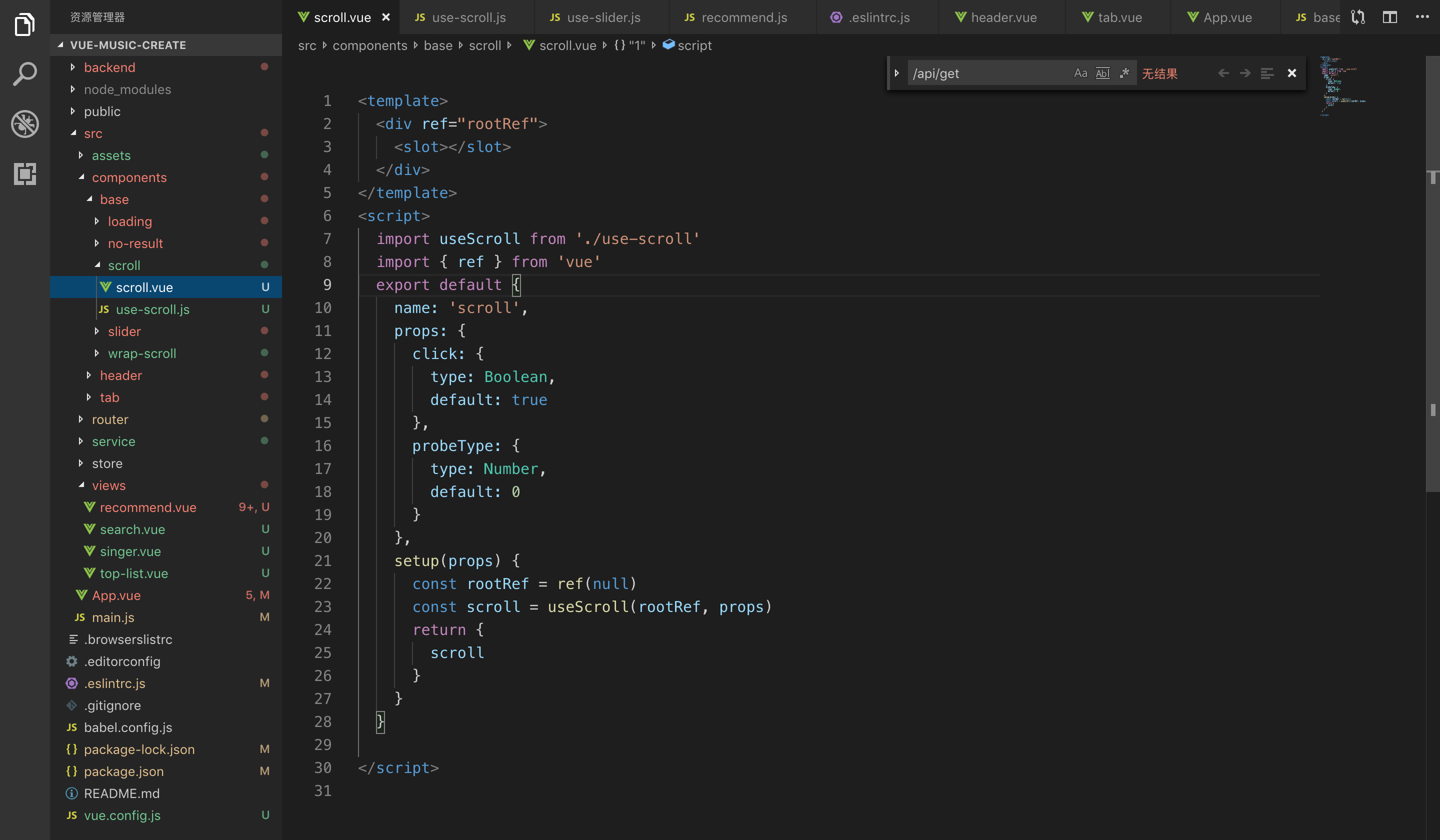Open source control changes icon in editor toolbar

click(1357, 17)
